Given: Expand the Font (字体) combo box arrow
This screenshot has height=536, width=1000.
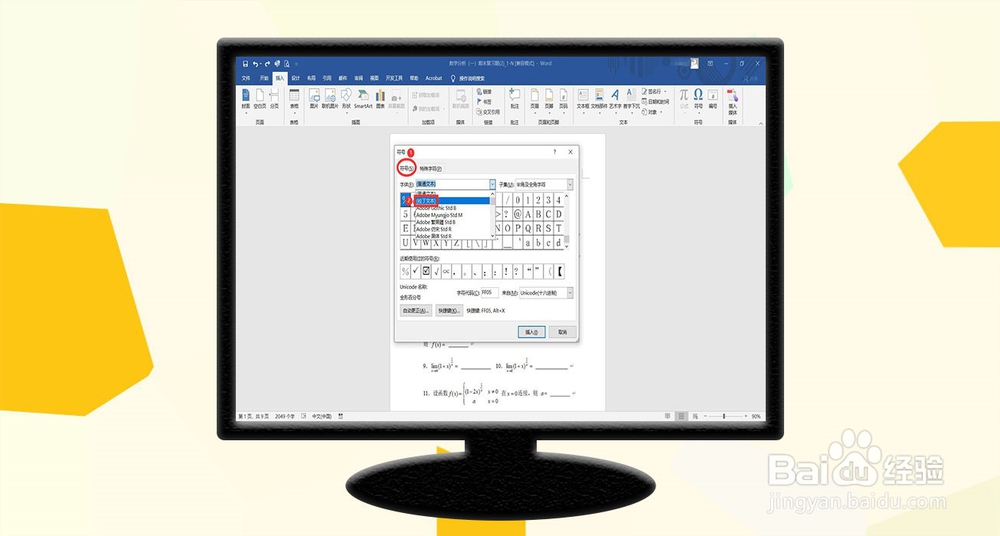Looking at the screenshot, I should 492,184.
